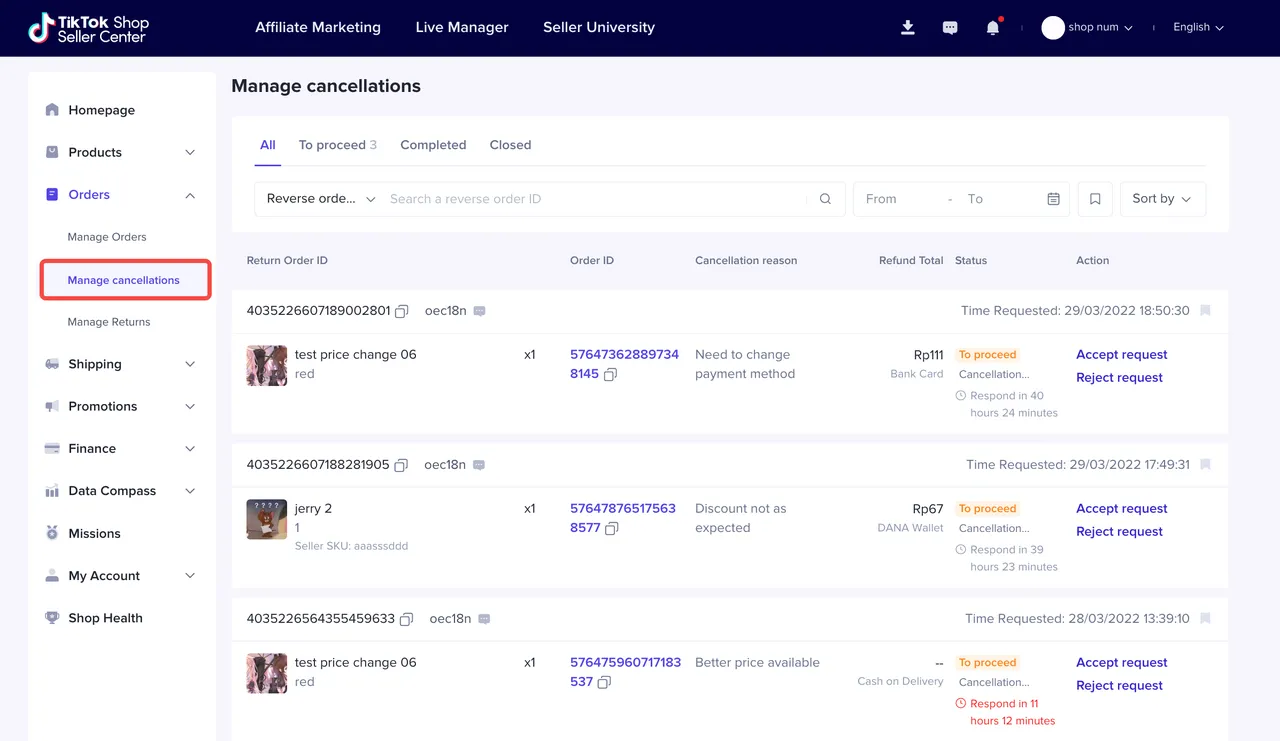Accept request for first cancellation

(x=1121, y=355)
